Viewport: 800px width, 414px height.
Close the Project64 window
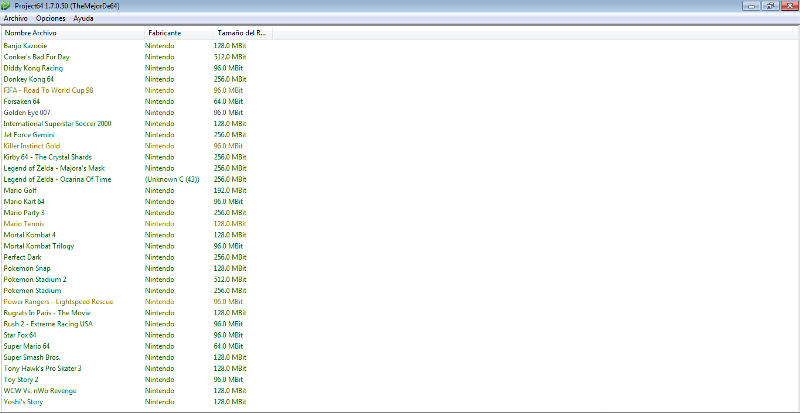pos(788,6)
